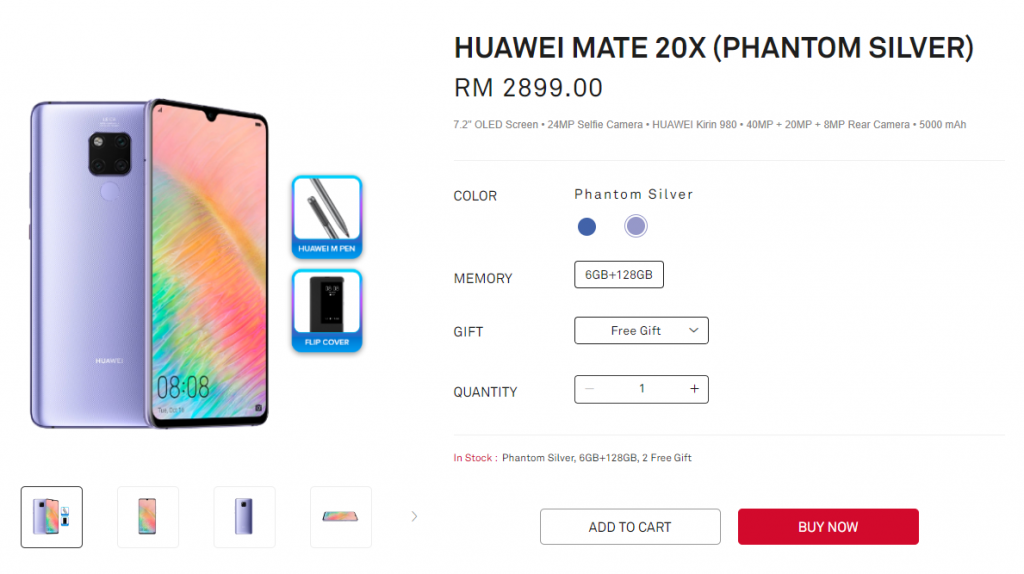Add the phone to cart
1024x574 pixels.
pyautogui.click(x=630, y=527)
